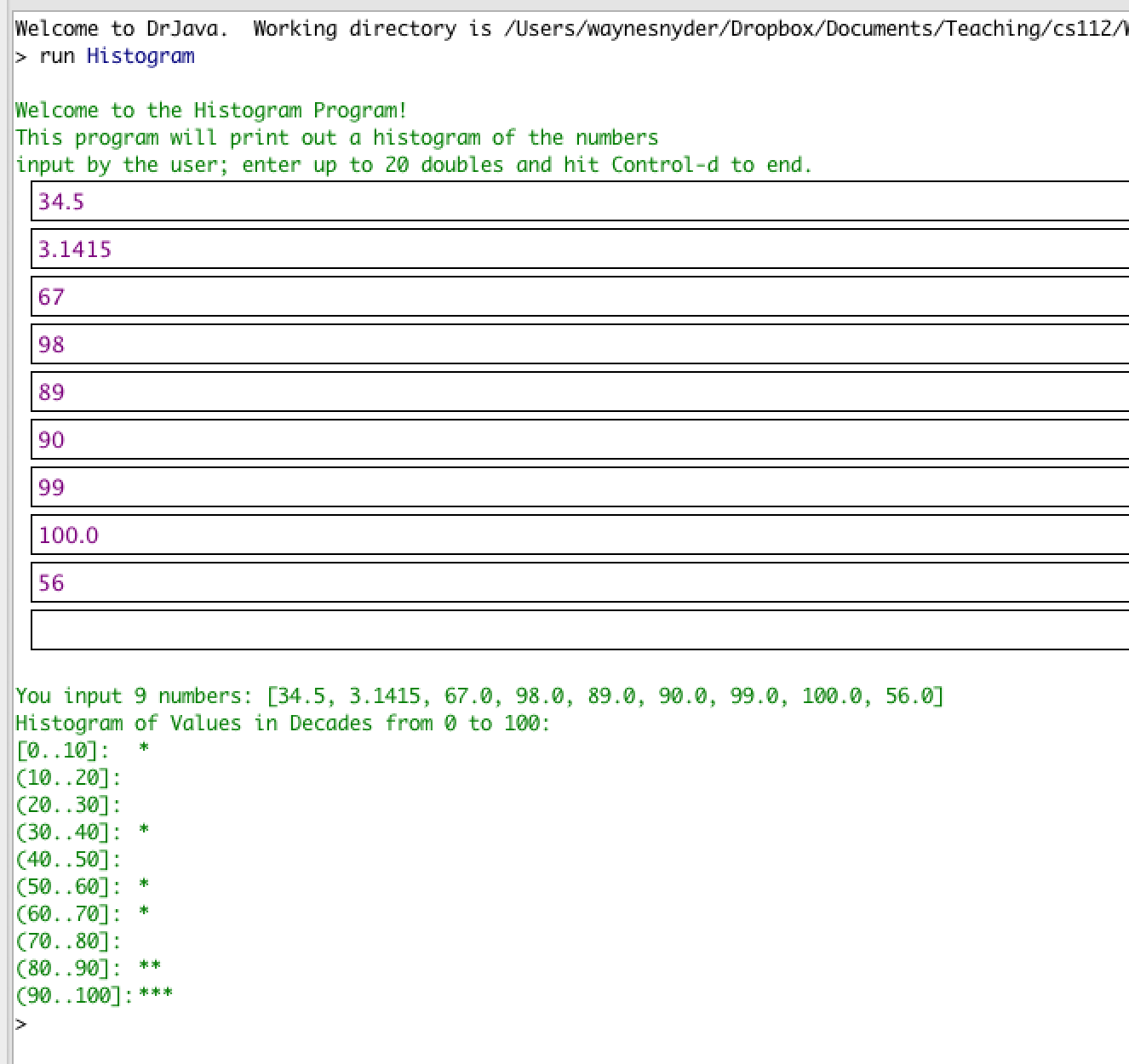Screen dimensions: 1129x1064
Task: Focus the input field containing 98
Action: (579, 345)
